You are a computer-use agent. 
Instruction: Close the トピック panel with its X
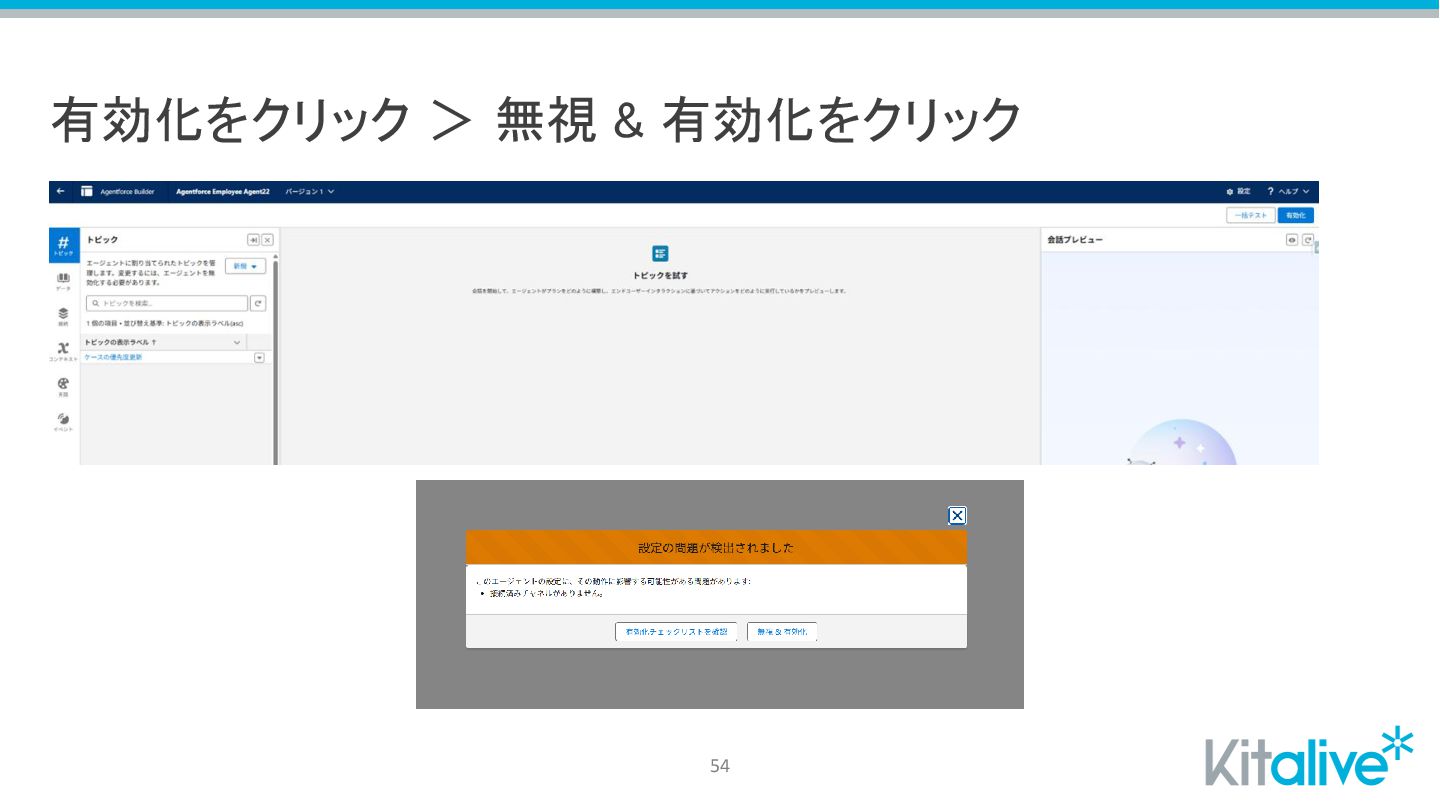click(267, 240)
